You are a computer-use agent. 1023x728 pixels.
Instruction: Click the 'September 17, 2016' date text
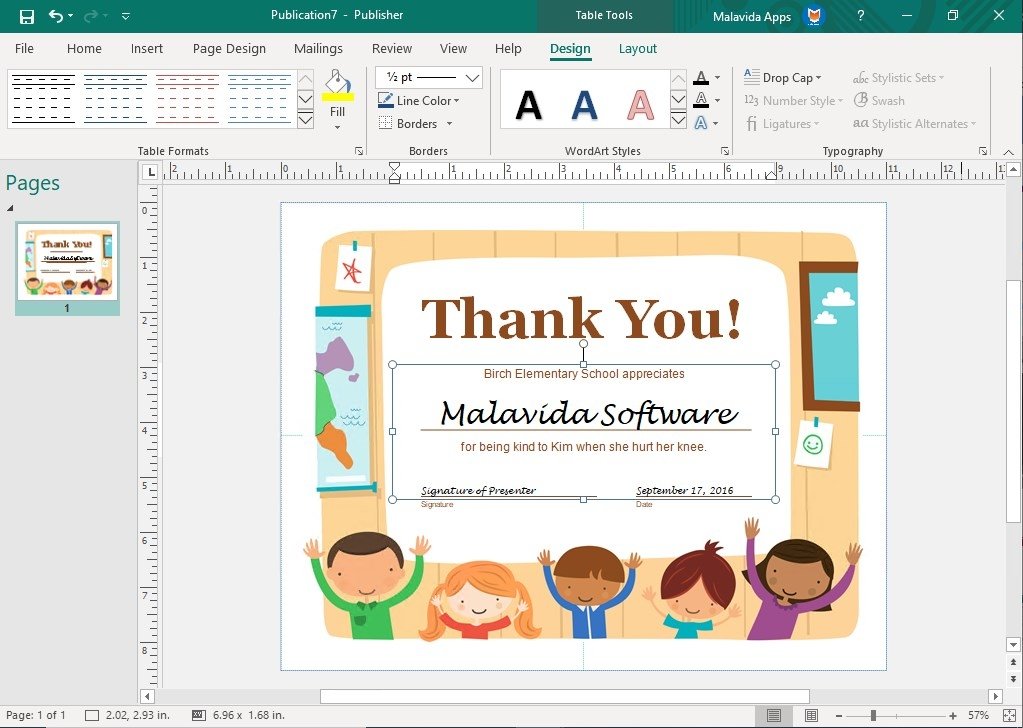[x=684, y=491]
